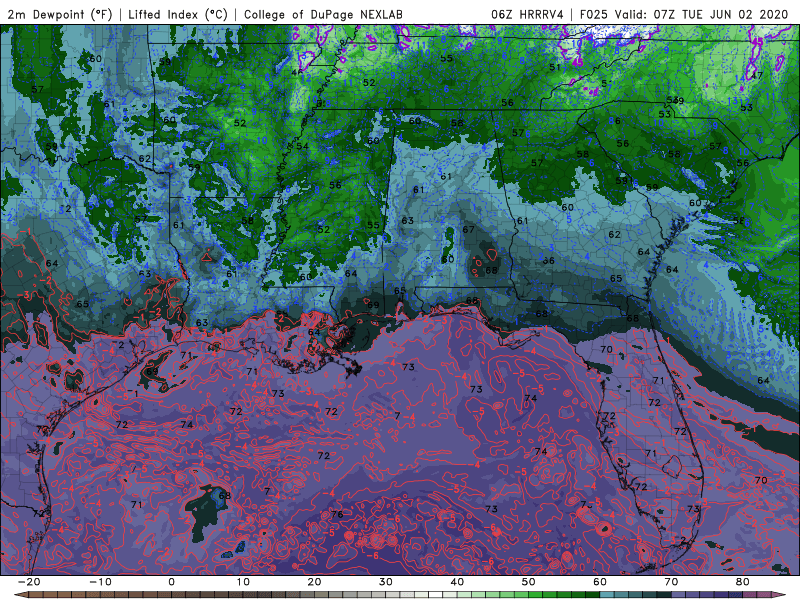Click the "-10" color scale label
The width and height of the screenshot is (800, 600).
(100, 582)
